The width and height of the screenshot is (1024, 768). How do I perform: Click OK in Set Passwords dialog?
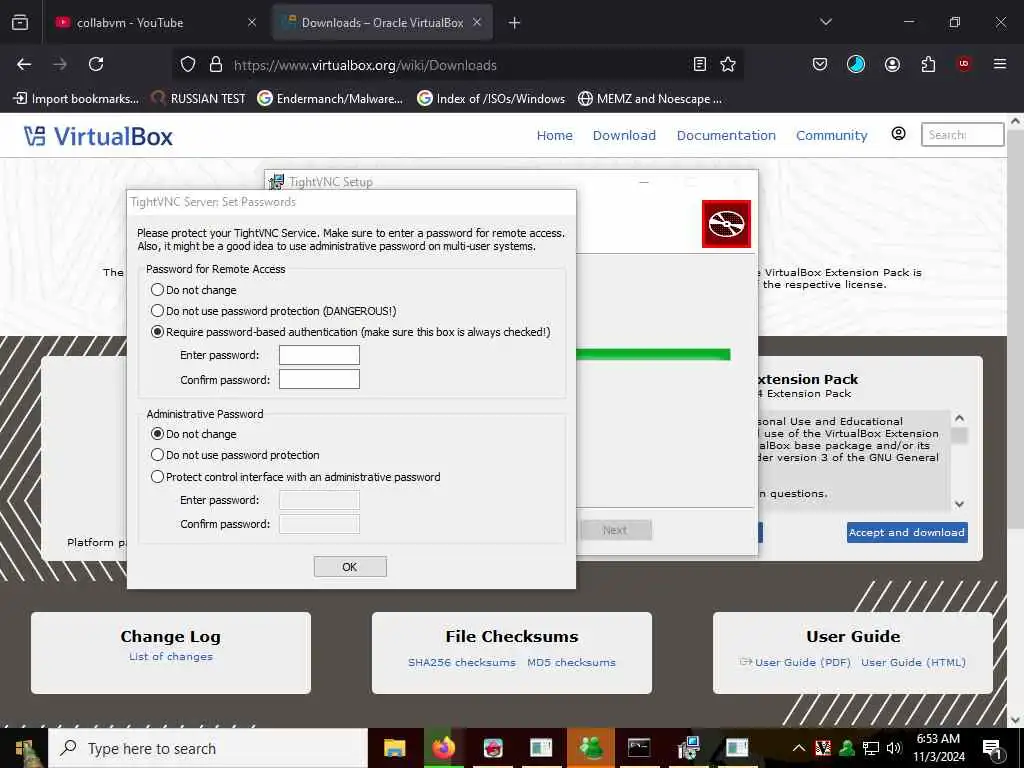(350, 567)
